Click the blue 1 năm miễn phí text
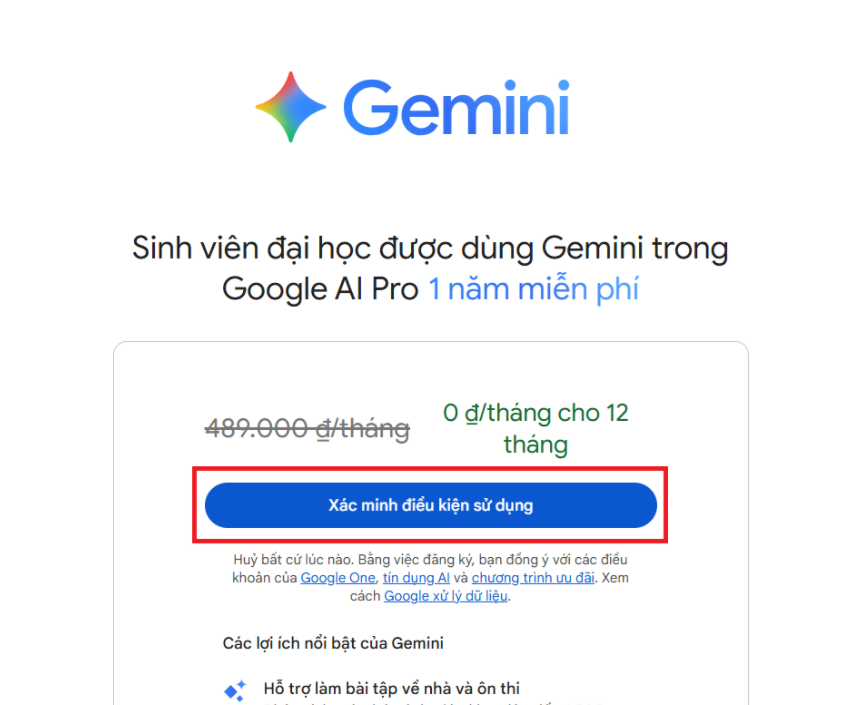The image size is (864, 705). (533, 289)
